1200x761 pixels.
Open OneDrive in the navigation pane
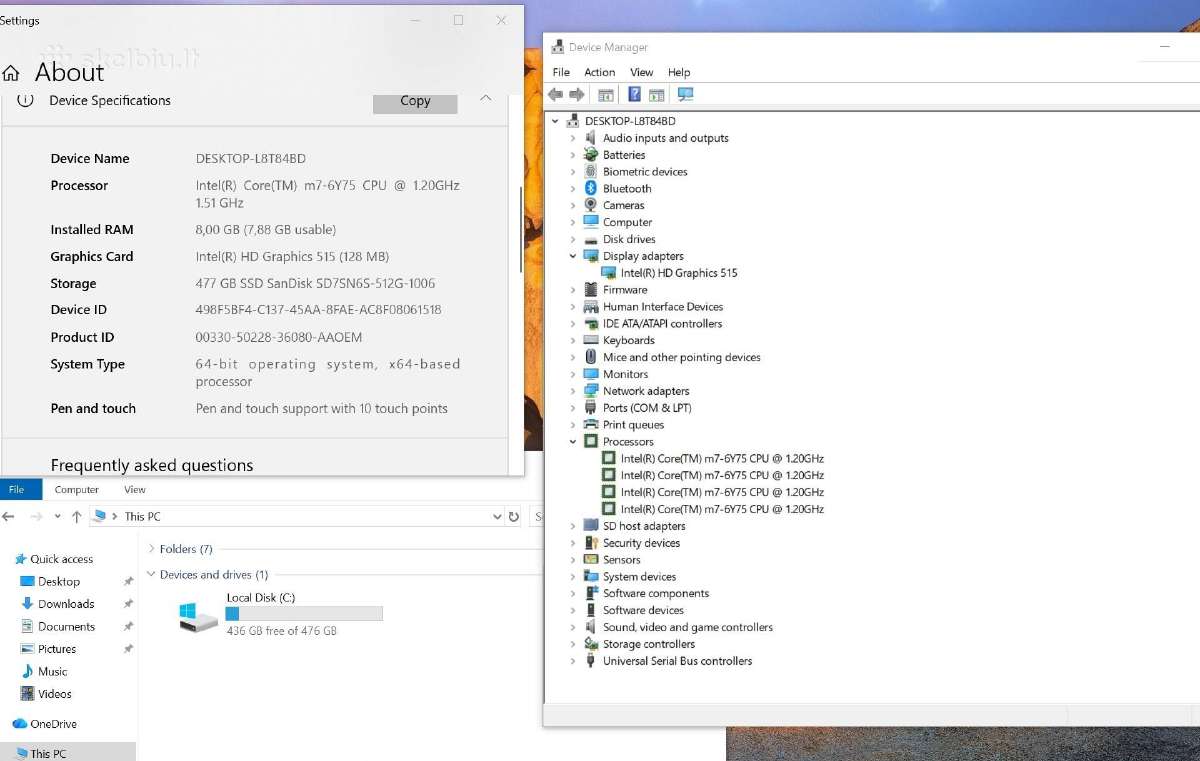tap(53, 724)
